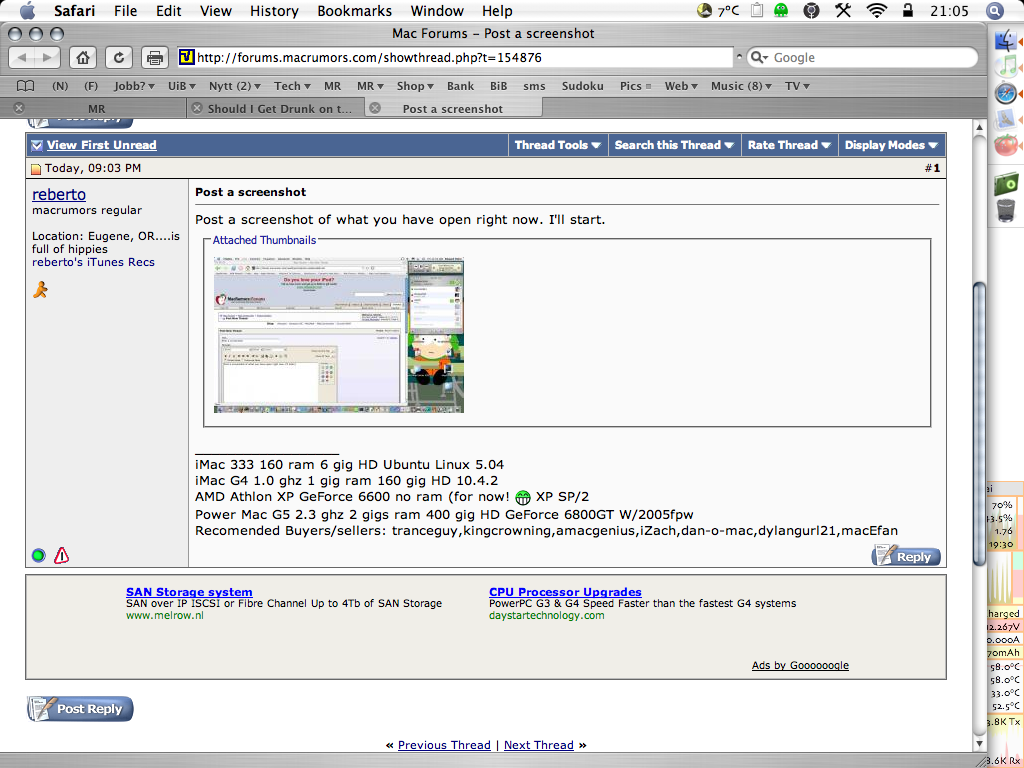
Task: Close the MR tab
Action: pyautogui.click(x=19, y=108)
